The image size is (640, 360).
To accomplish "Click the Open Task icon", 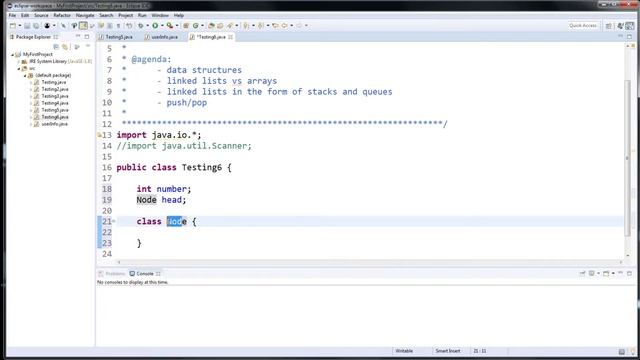I will click(220, 25).
